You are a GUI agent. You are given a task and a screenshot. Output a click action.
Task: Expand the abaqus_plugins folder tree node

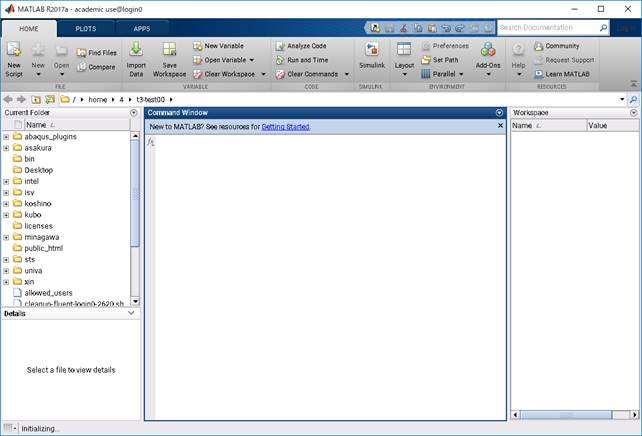click(x=6, y=137)
